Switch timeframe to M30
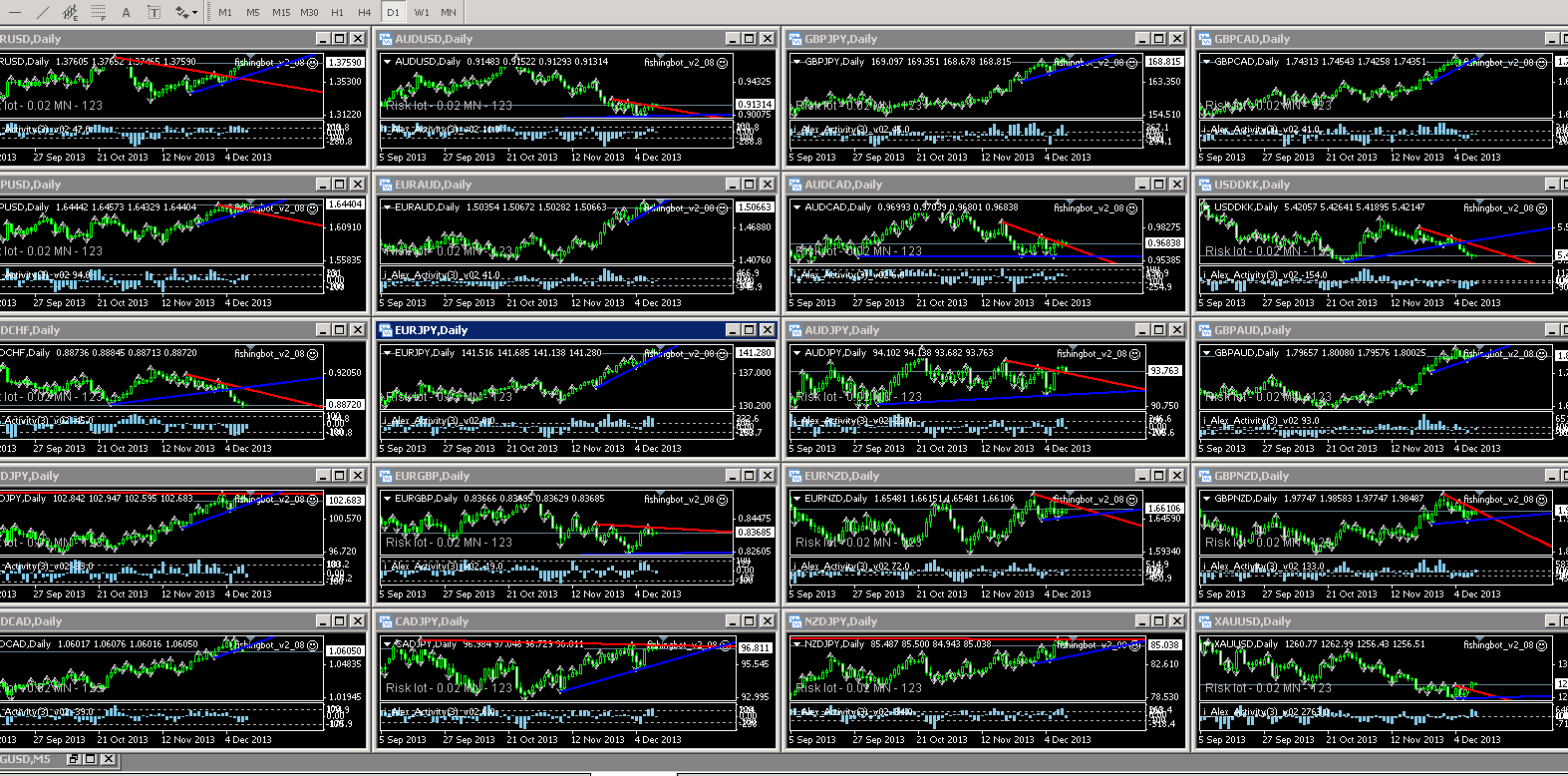The width and height of the screenshot is (1568, 776). 309,12
